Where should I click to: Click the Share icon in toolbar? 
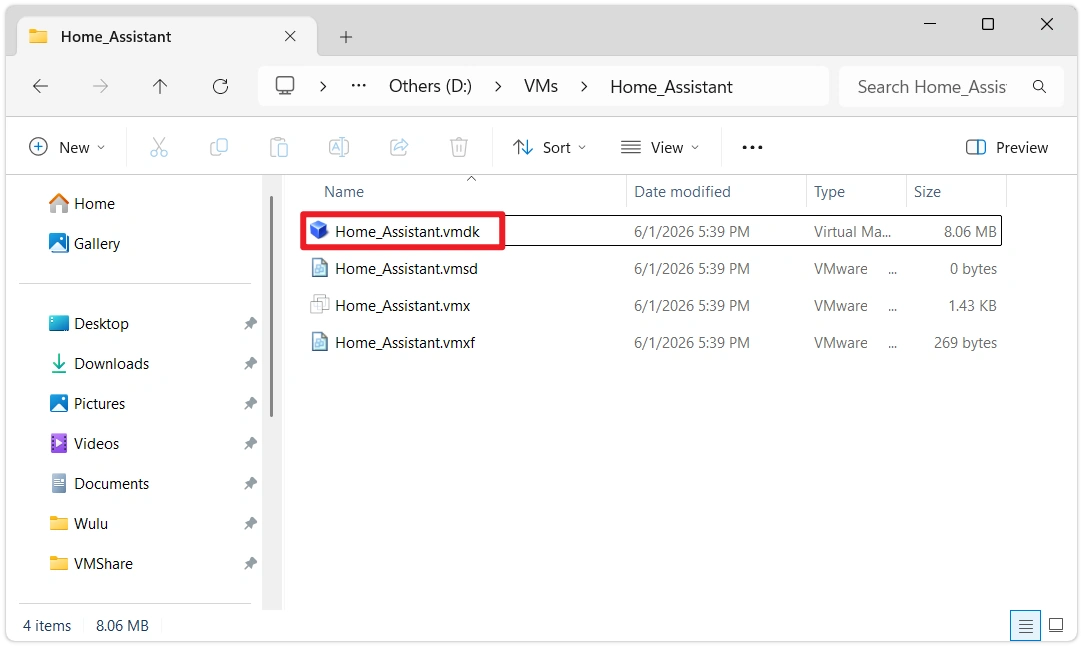(x=399, y=147)
